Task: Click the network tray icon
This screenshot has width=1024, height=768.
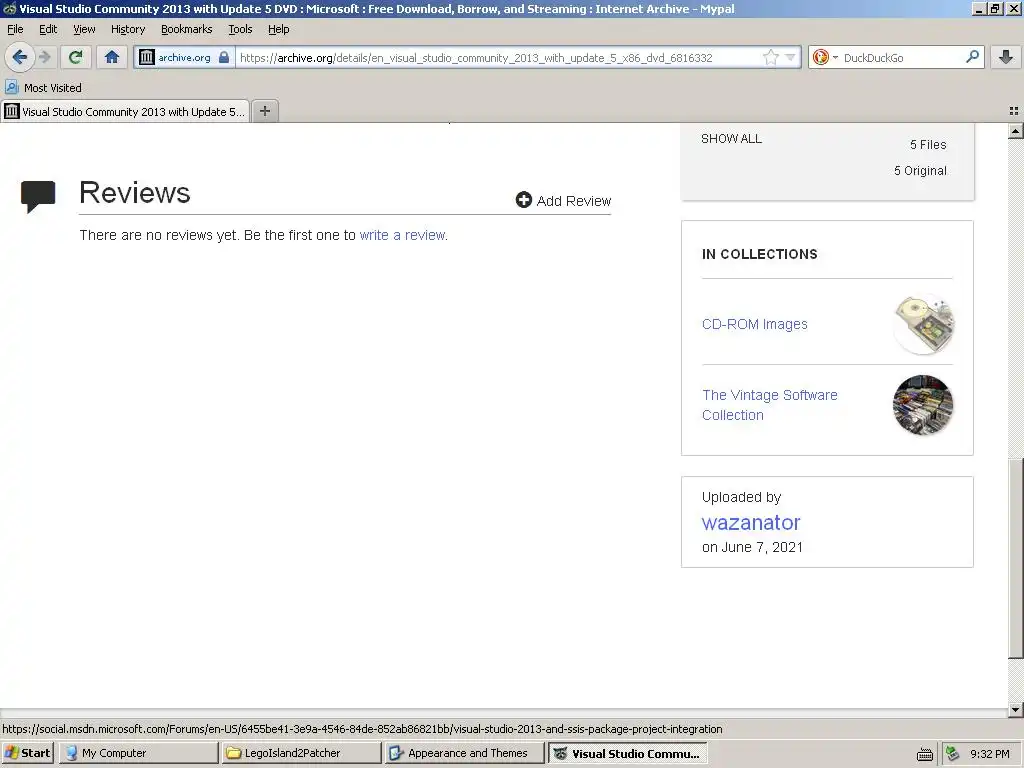Action: click(953, 753)
